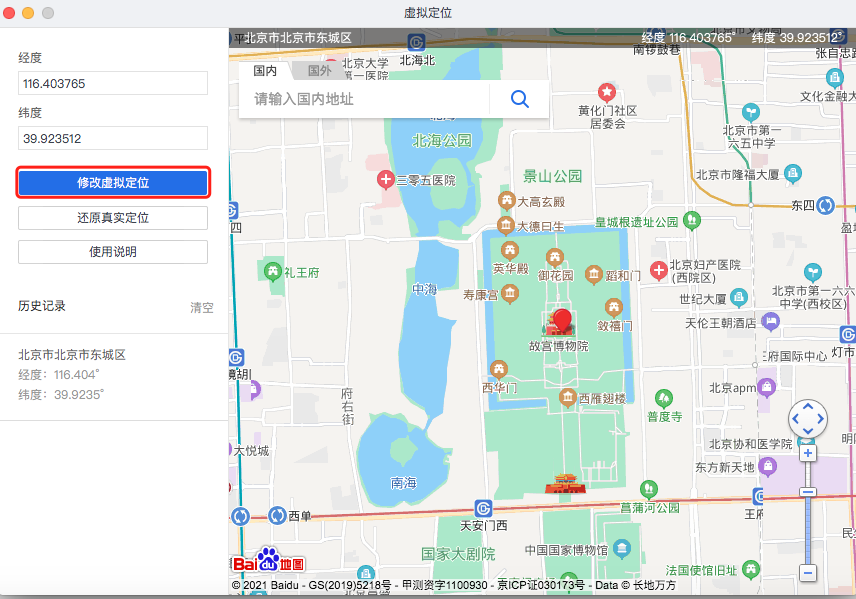
Task: Click the map zoom slider handle
Action: coord(807,492)
